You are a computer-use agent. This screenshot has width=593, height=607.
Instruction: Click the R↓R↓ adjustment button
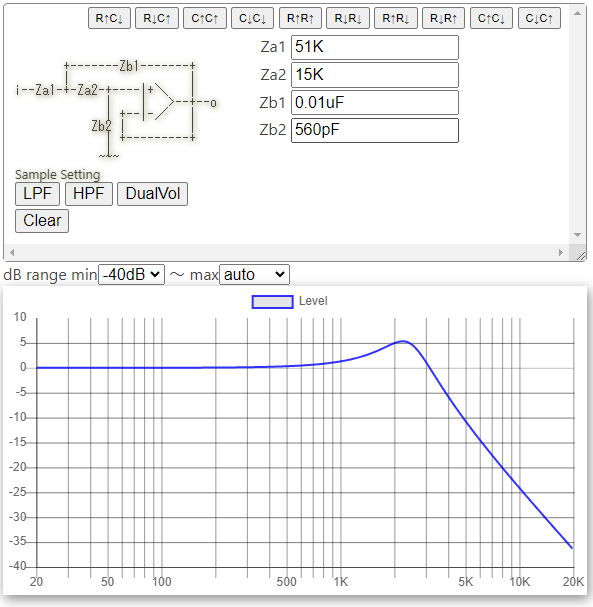point(348,18)
